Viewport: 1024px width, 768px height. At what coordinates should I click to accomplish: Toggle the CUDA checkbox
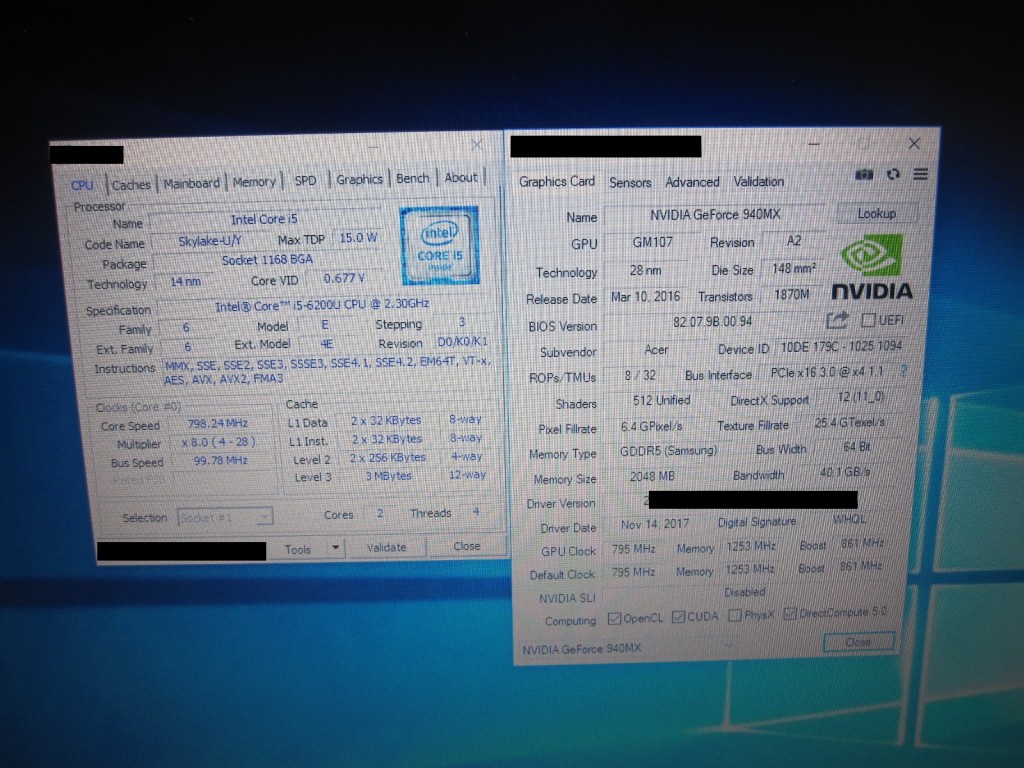[679, 616]
